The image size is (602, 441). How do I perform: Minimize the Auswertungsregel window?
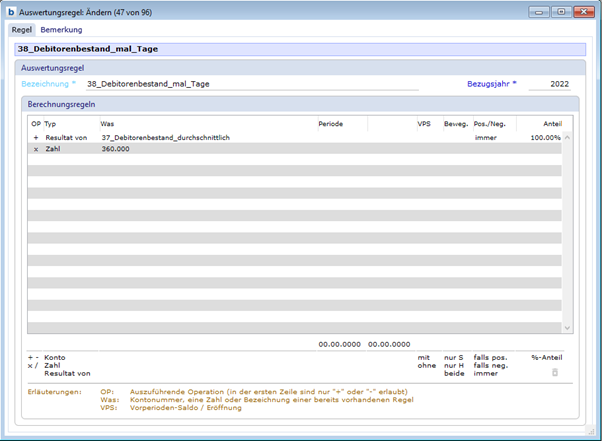[x=541, y=12]
